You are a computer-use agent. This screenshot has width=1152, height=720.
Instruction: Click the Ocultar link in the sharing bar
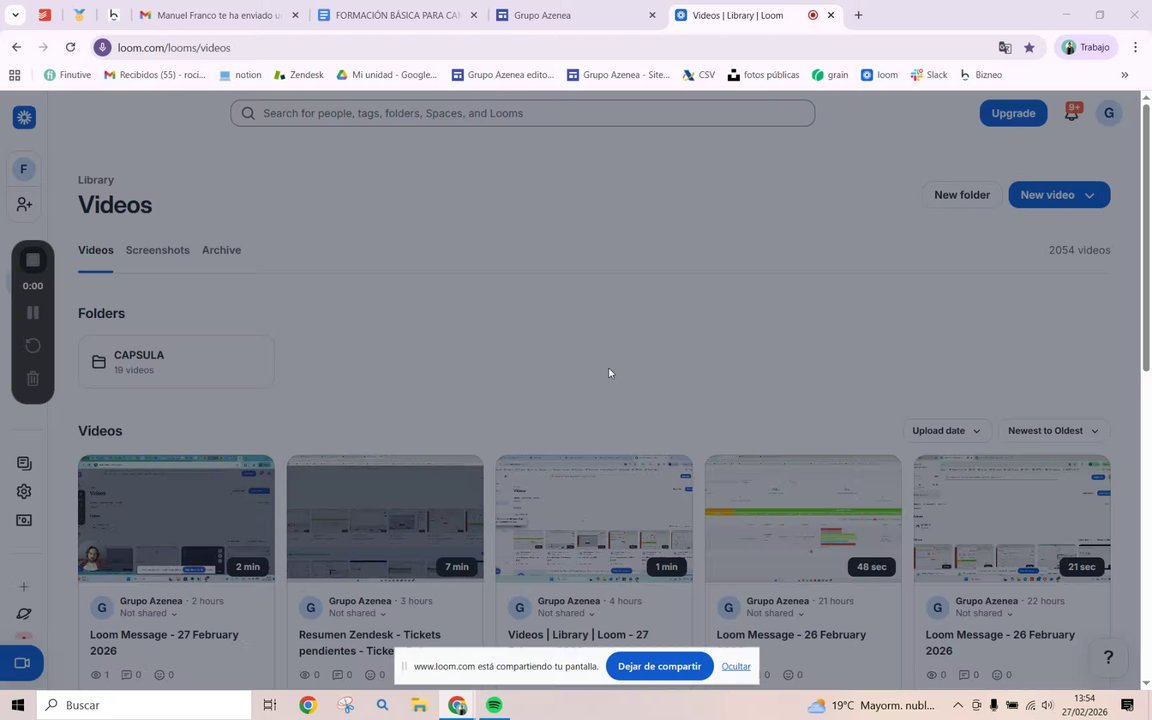[735, 666]
